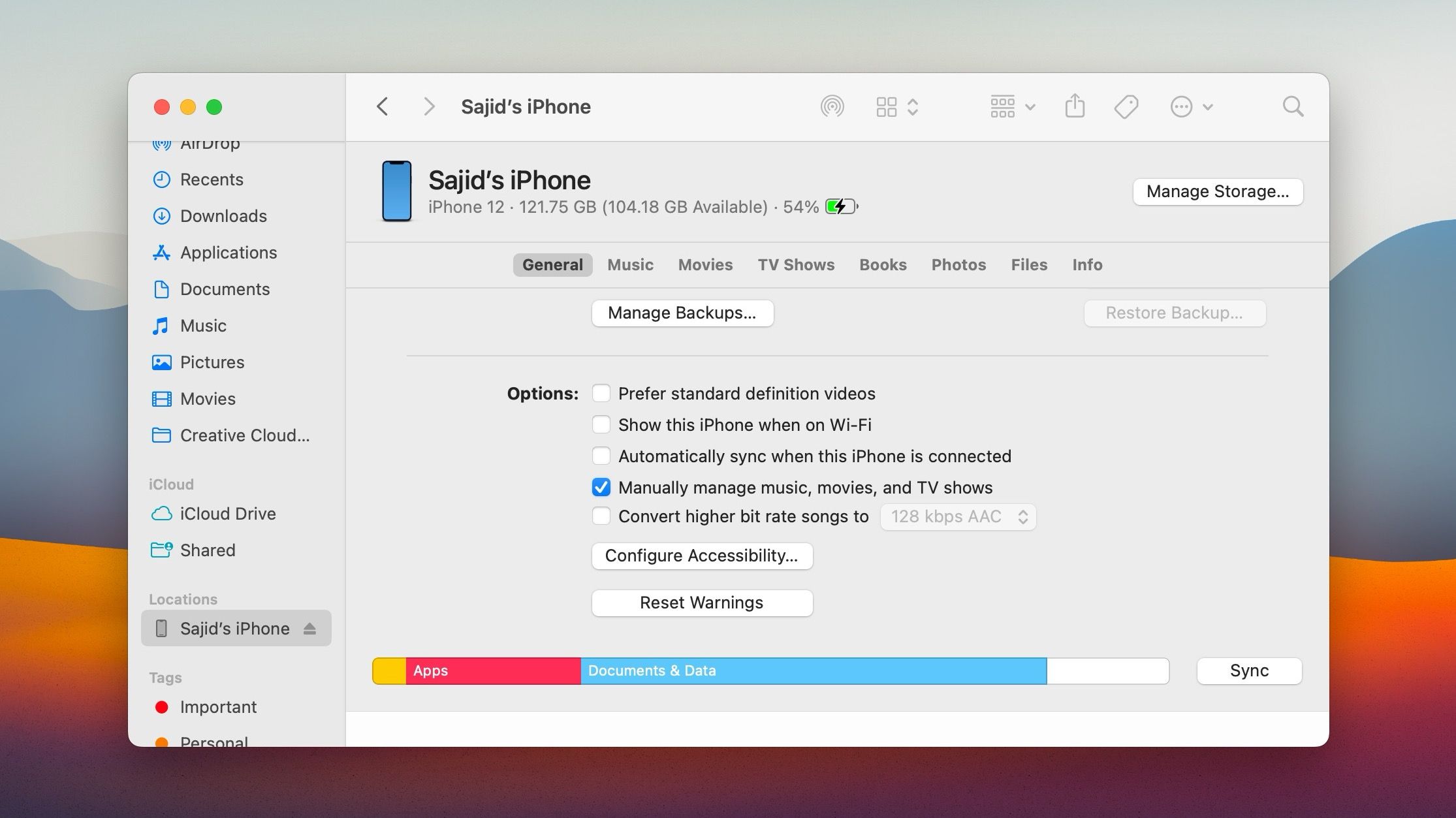Eject Sajid's iPhone using the eject icon
The image size is (1456, 818).
pyautogui.click(x=309, y=628)
